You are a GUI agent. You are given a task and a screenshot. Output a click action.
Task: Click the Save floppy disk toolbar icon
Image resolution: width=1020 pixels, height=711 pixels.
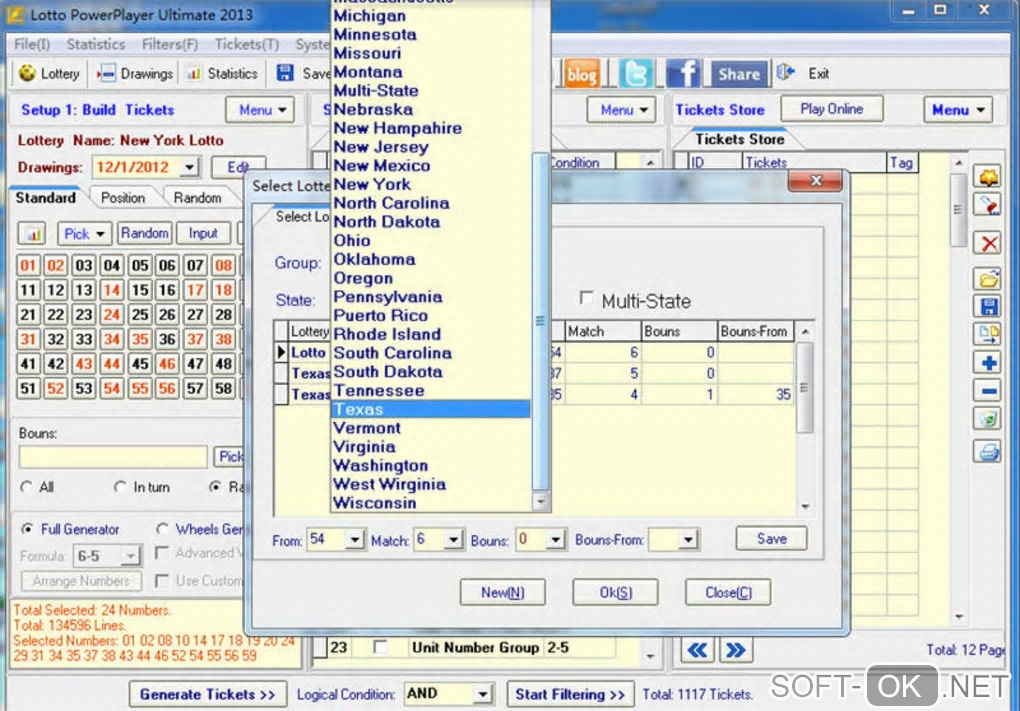285,73
